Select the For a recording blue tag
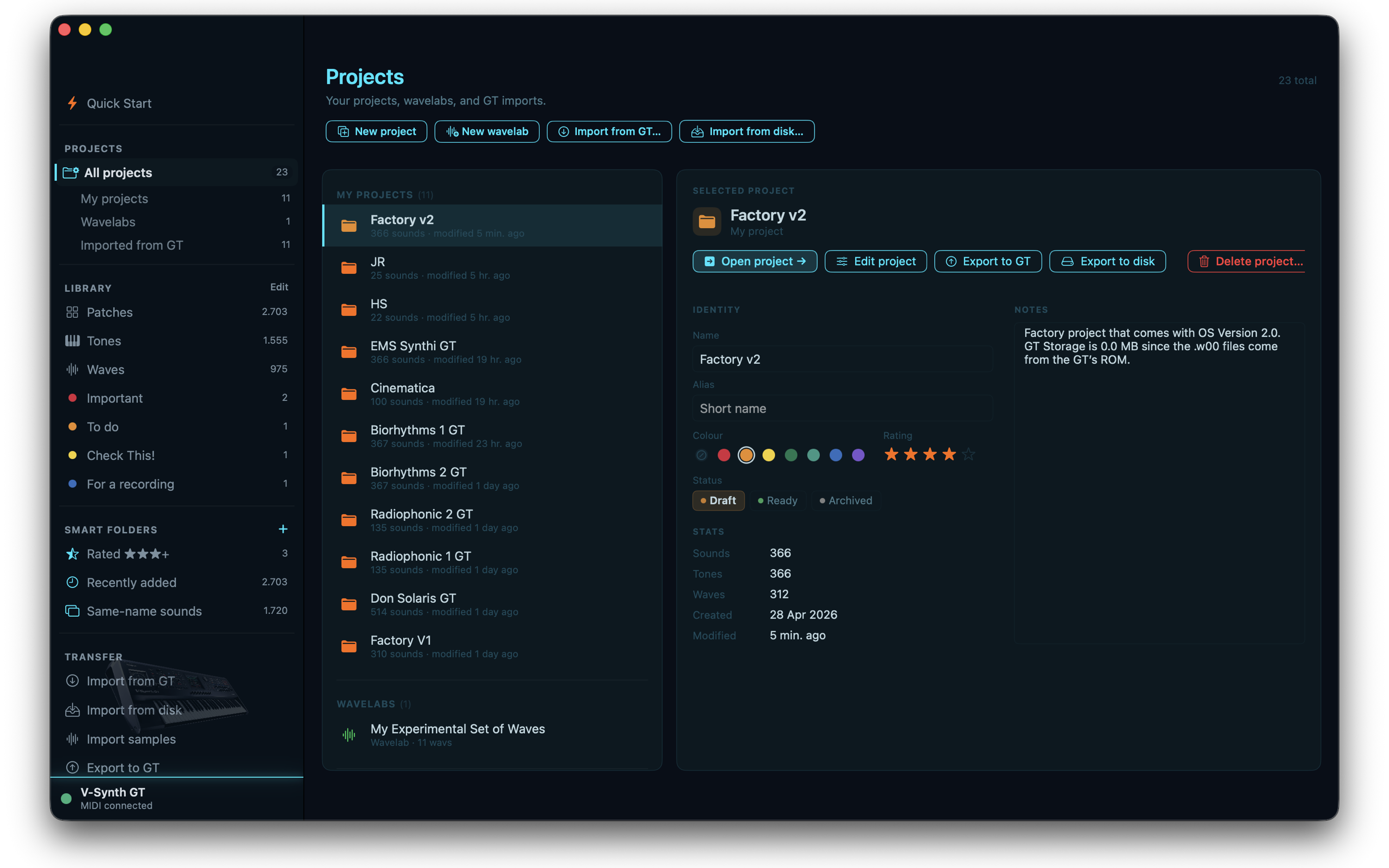 click(x=176, y=484)
